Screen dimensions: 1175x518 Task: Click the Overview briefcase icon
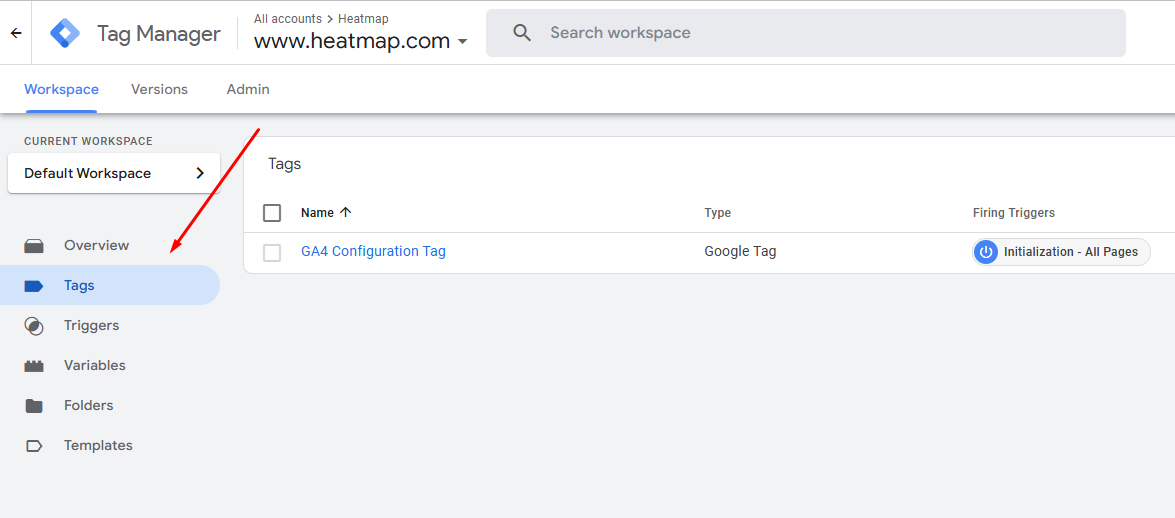34,246
